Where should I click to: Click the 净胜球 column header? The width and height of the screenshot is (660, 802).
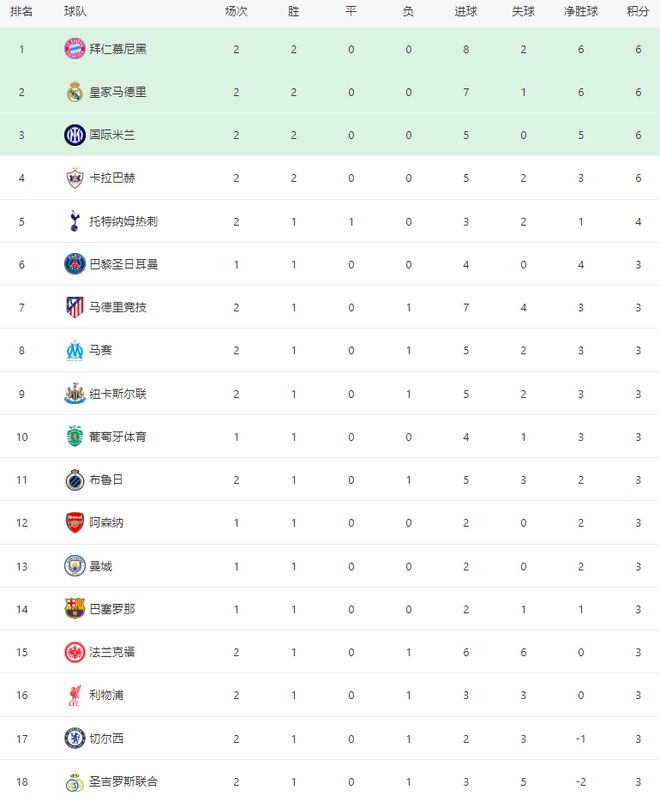[580, 11]
